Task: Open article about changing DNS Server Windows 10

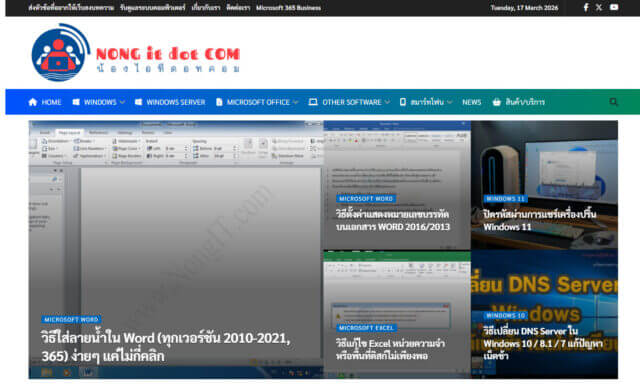Action: tap(543, 343)
